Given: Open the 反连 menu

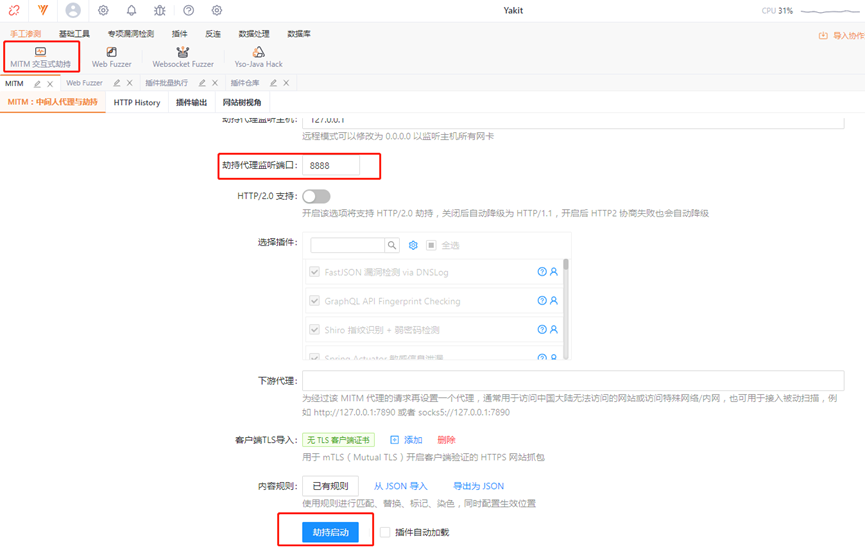Looking at the screenshot, I should 213,34.
